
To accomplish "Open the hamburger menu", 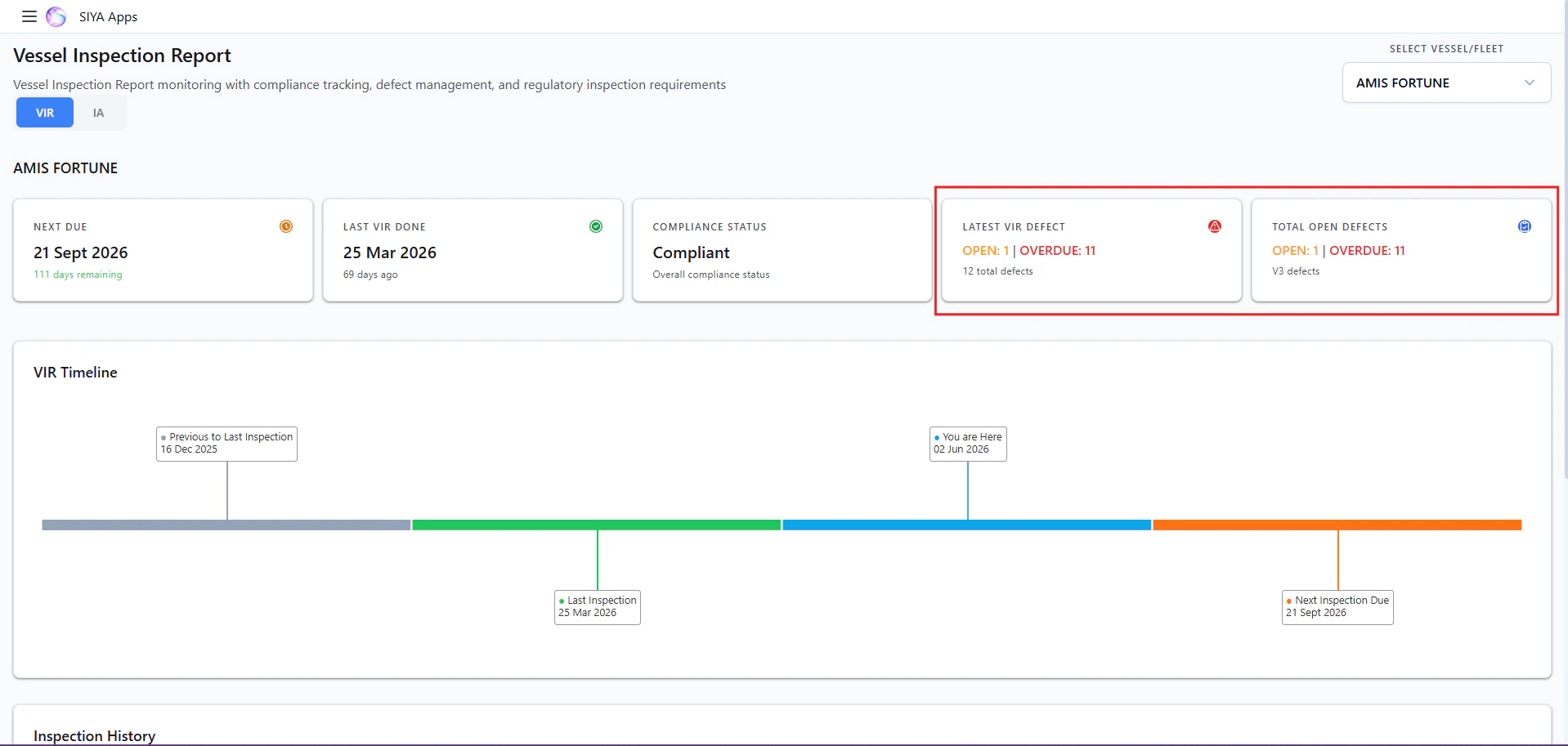I will click(29, 16).
